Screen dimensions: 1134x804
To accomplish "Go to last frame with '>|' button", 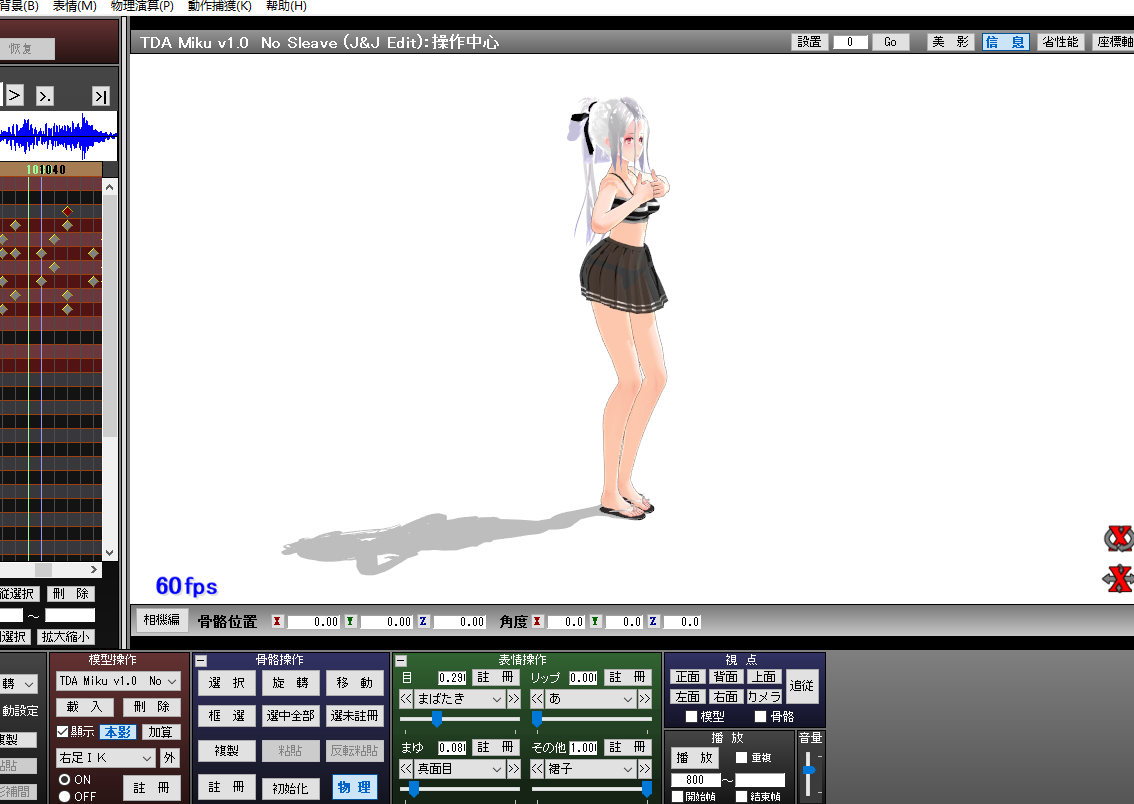I will click(x=100, y=96).
